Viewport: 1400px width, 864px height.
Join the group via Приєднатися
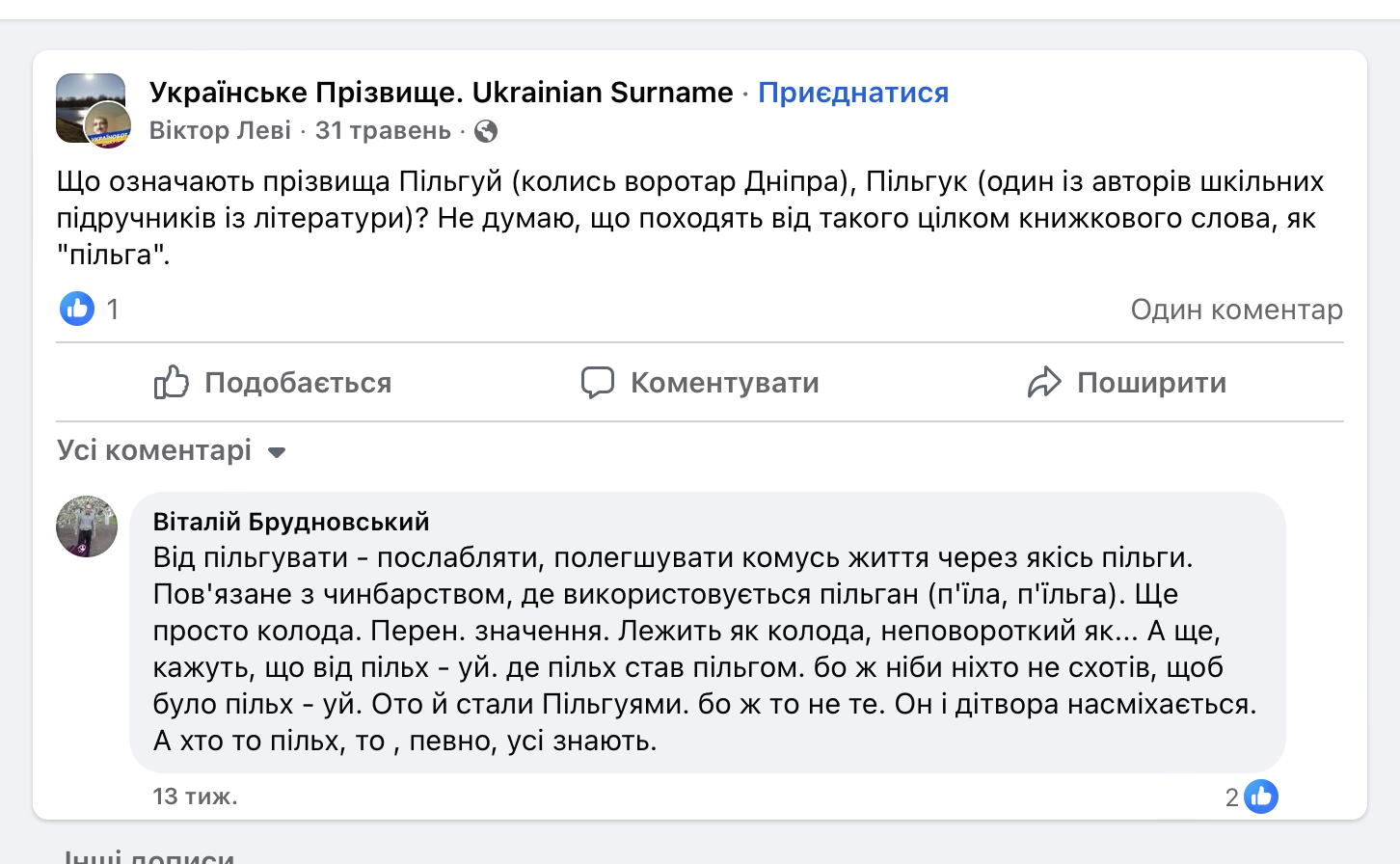coord(853,93)
